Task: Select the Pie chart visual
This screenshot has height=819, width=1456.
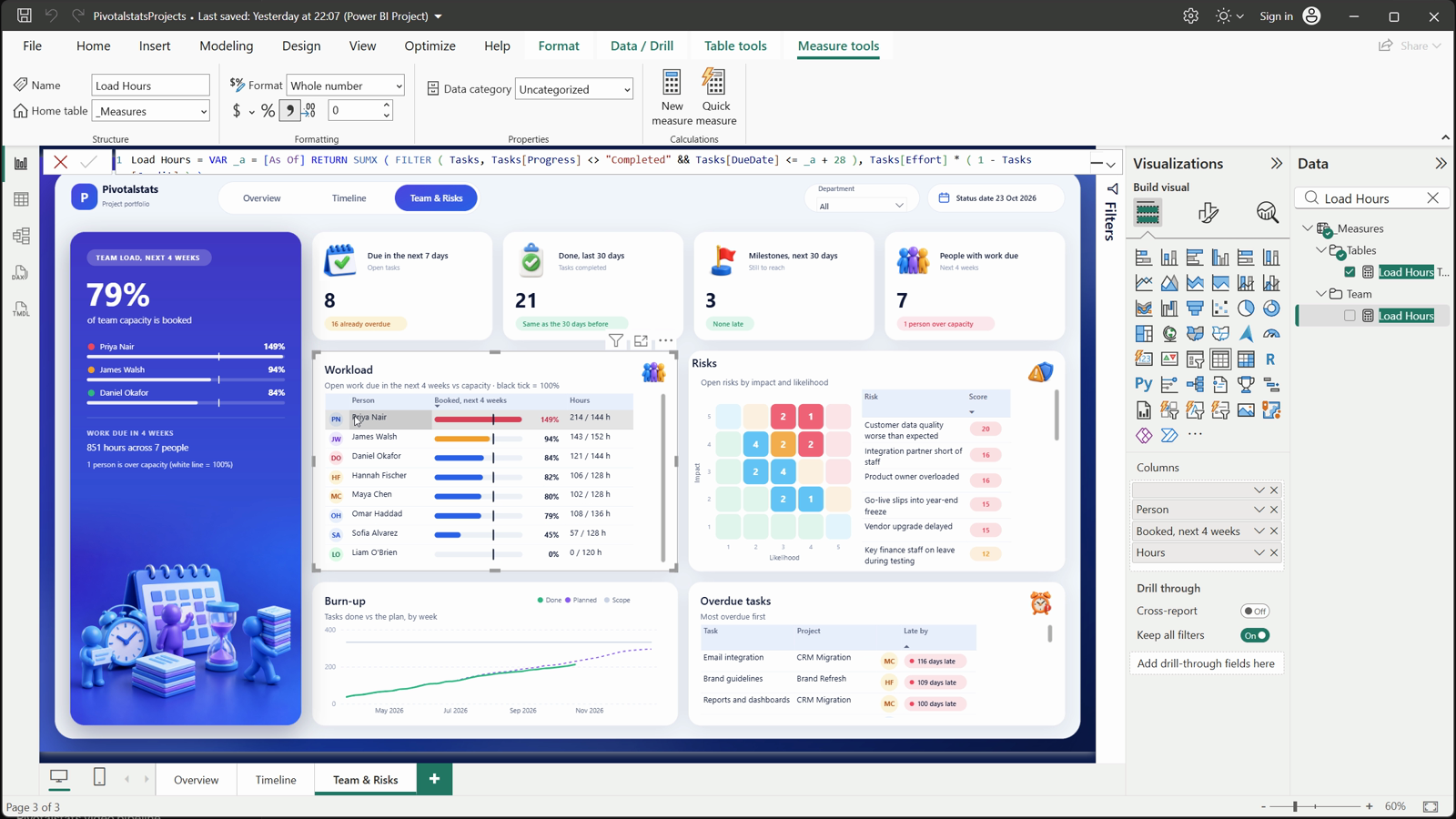Action: point(1246,308)
